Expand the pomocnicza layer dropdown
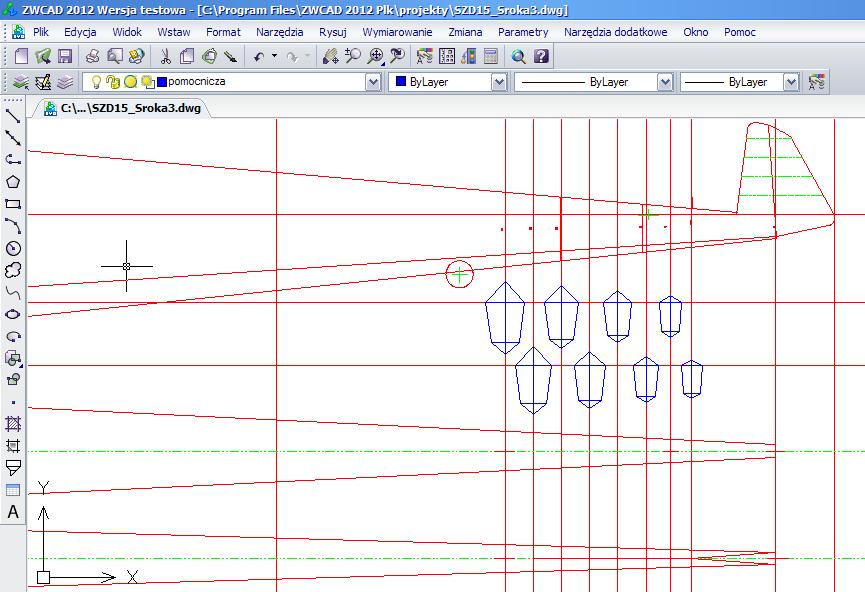 pyautogui.click(x=373, y=82)
